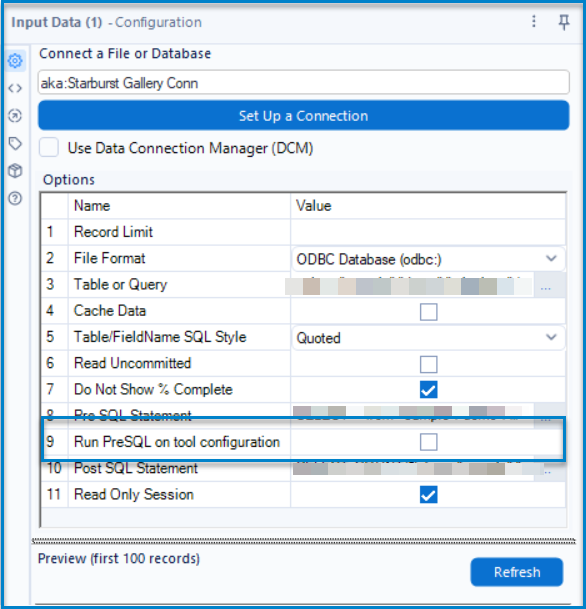This screenshot has width=586, height=609.
Task: Select the Post SQL Statement row label
Action: (136, 468)
